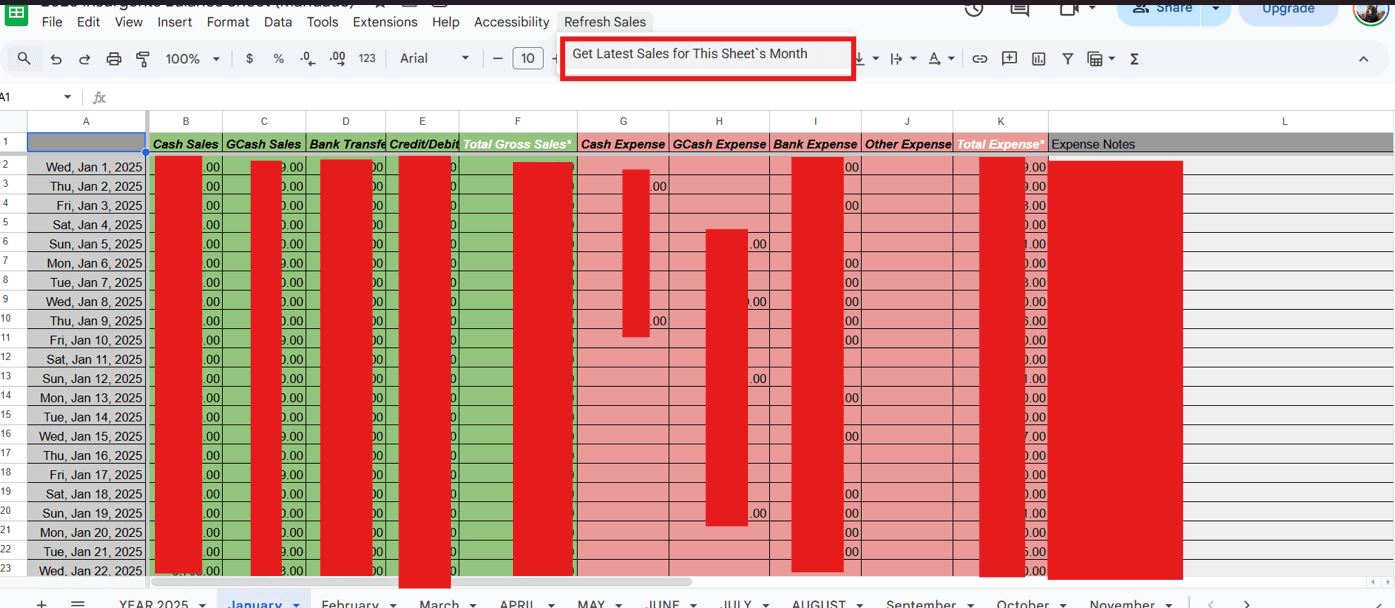Open the Extensions menu
The height and width of the screenshot is (608, 1395).
click(385, 21)
